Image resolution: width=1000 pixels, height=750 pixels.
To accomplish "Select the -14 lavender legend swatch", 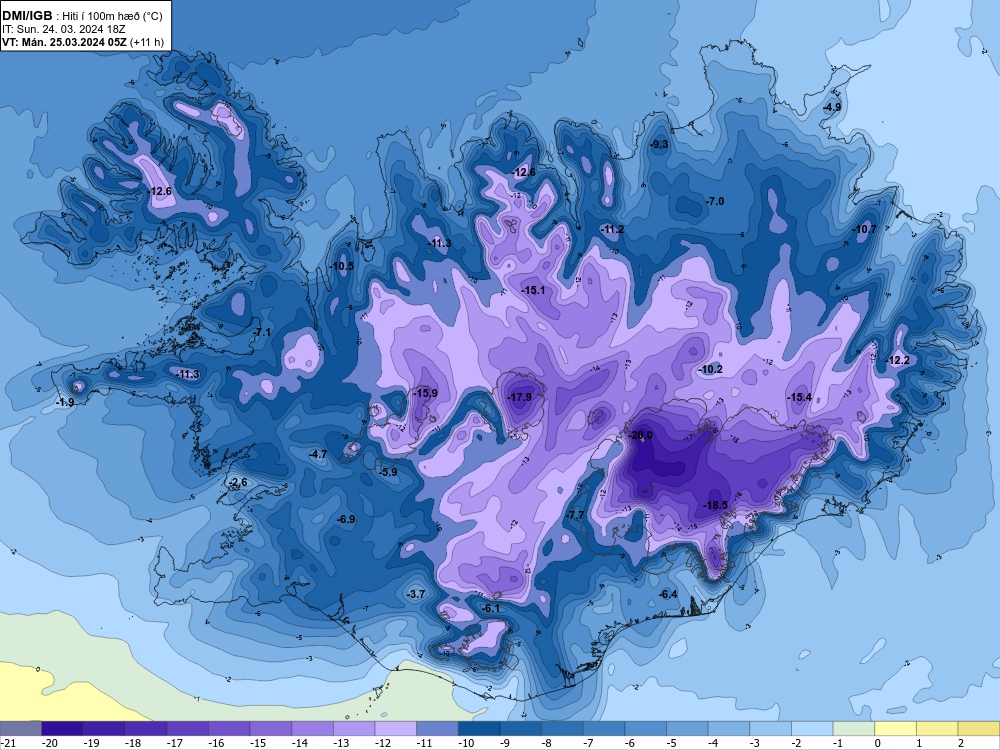I will [x=312, y=728].
